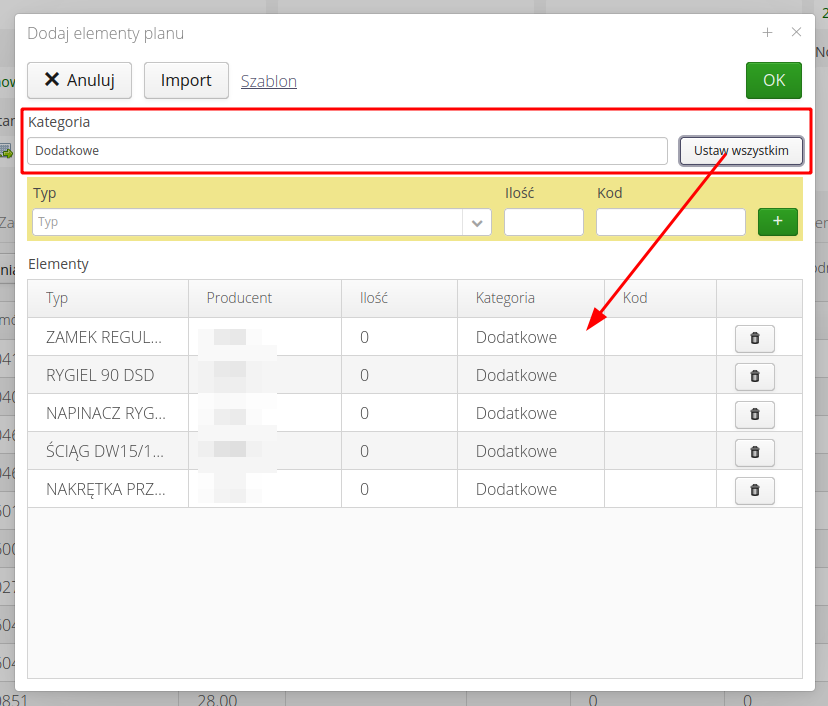This screenshot has width=828, height=706.
Task: Click the Kod input field
Action: 670,222
